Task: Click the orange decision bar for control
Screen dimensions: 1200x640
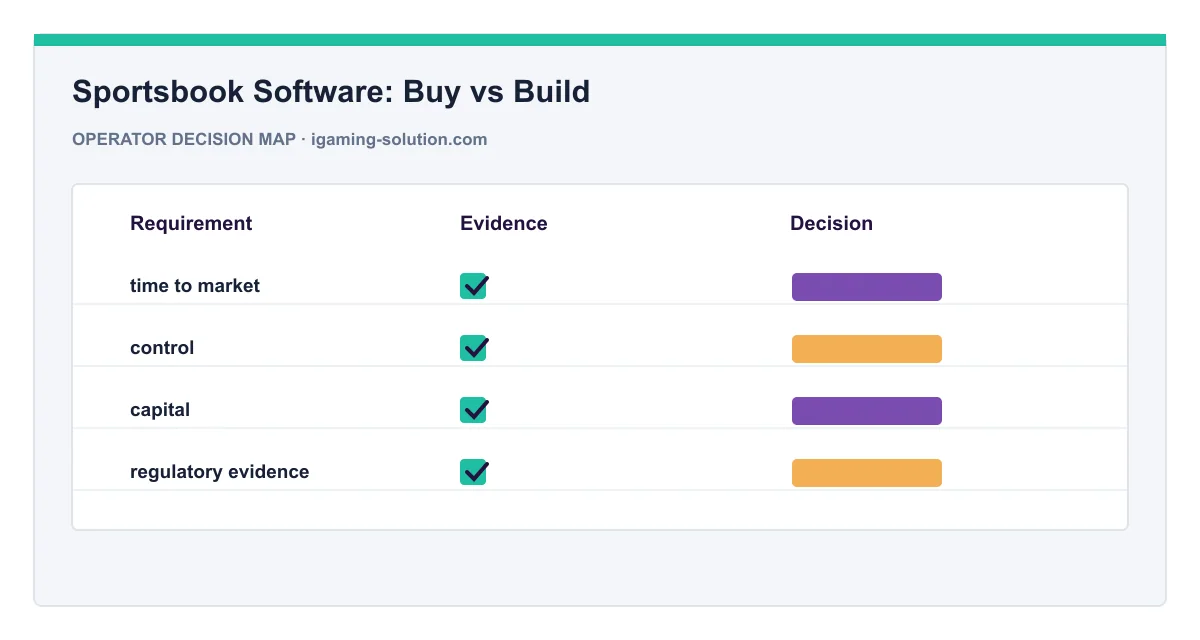Action: click(x=867, y=349)
